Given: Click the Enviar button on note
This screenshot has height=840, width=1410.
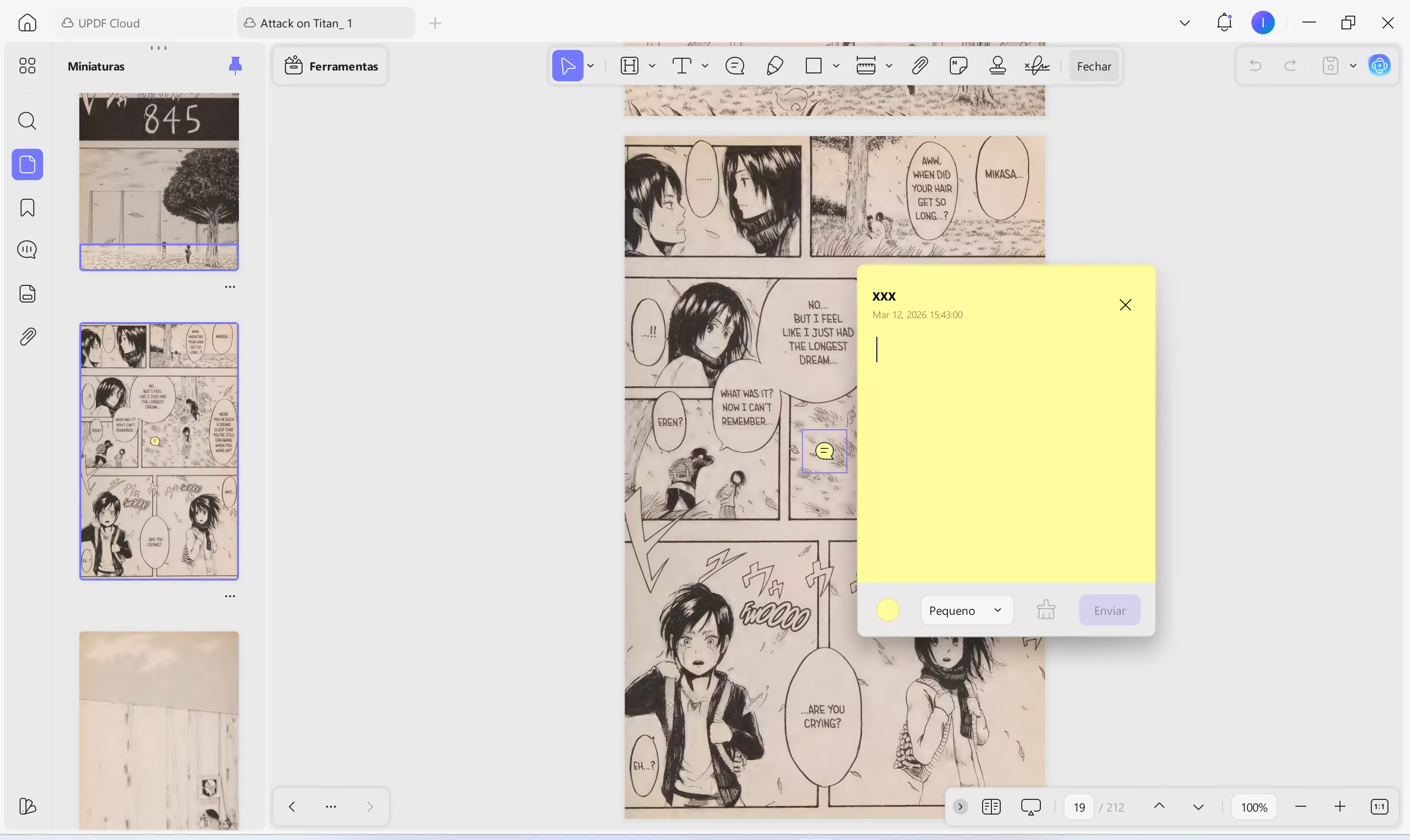Looking at the screenshot, I should click(1109, 610).
